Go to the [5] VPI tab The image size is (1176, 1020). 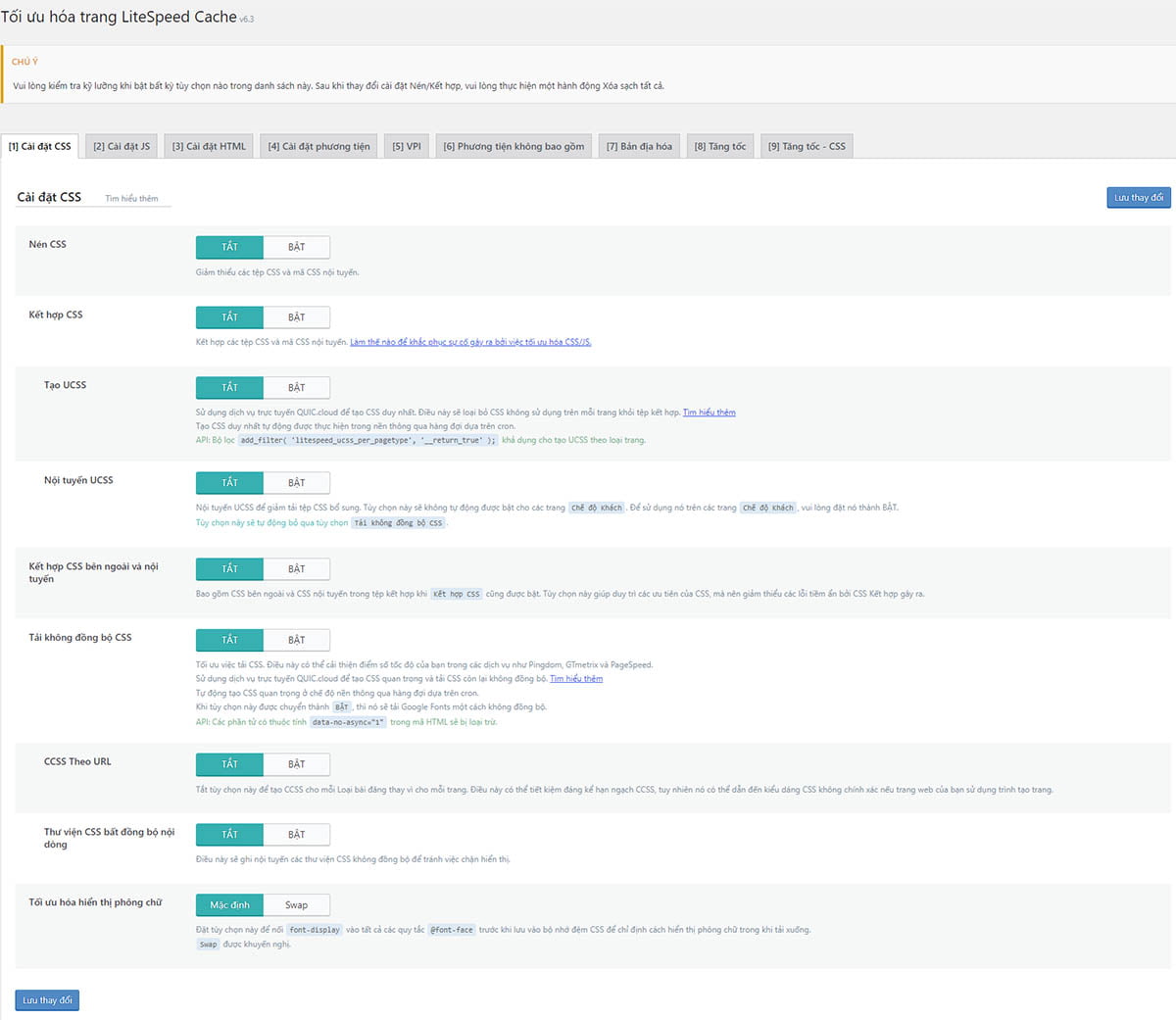coord(407,147)
